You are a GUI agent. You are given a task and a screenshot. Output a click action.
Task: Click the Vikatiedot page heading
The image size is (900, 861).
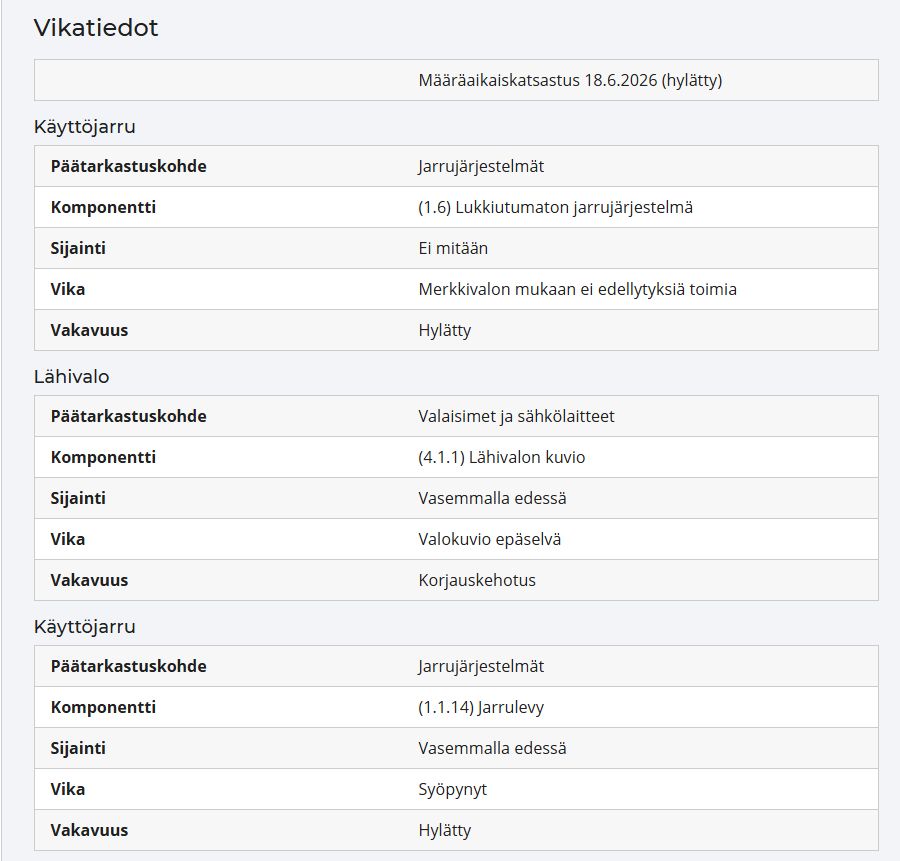point(96,28)
